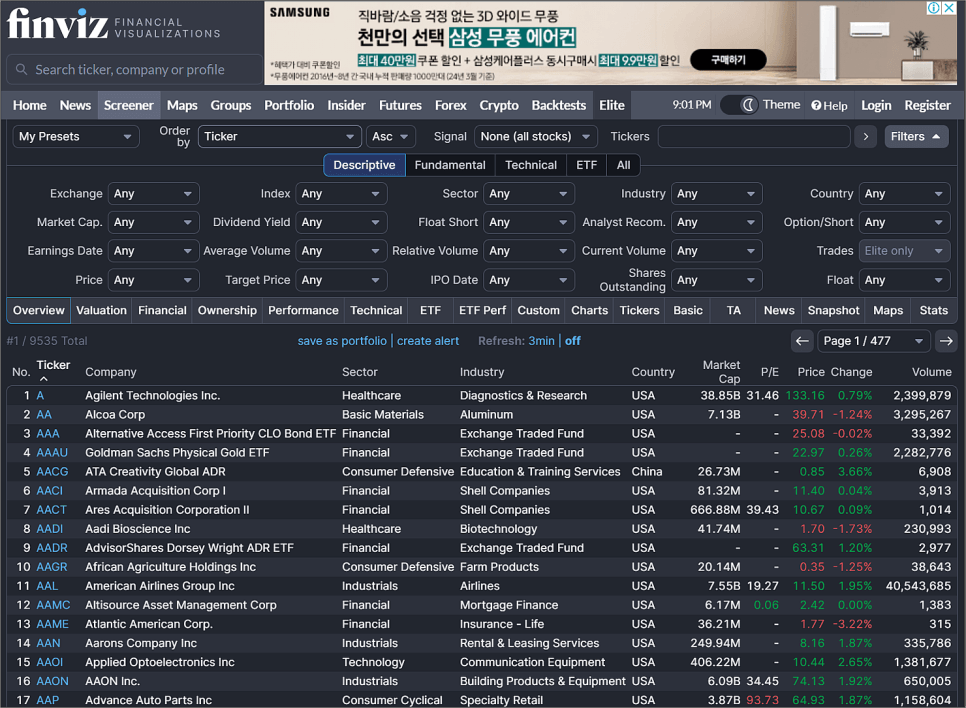This screenshot has width=966, height=708.
Task: Open the Sector filter dropdown
Action: [x=529, y=193]
